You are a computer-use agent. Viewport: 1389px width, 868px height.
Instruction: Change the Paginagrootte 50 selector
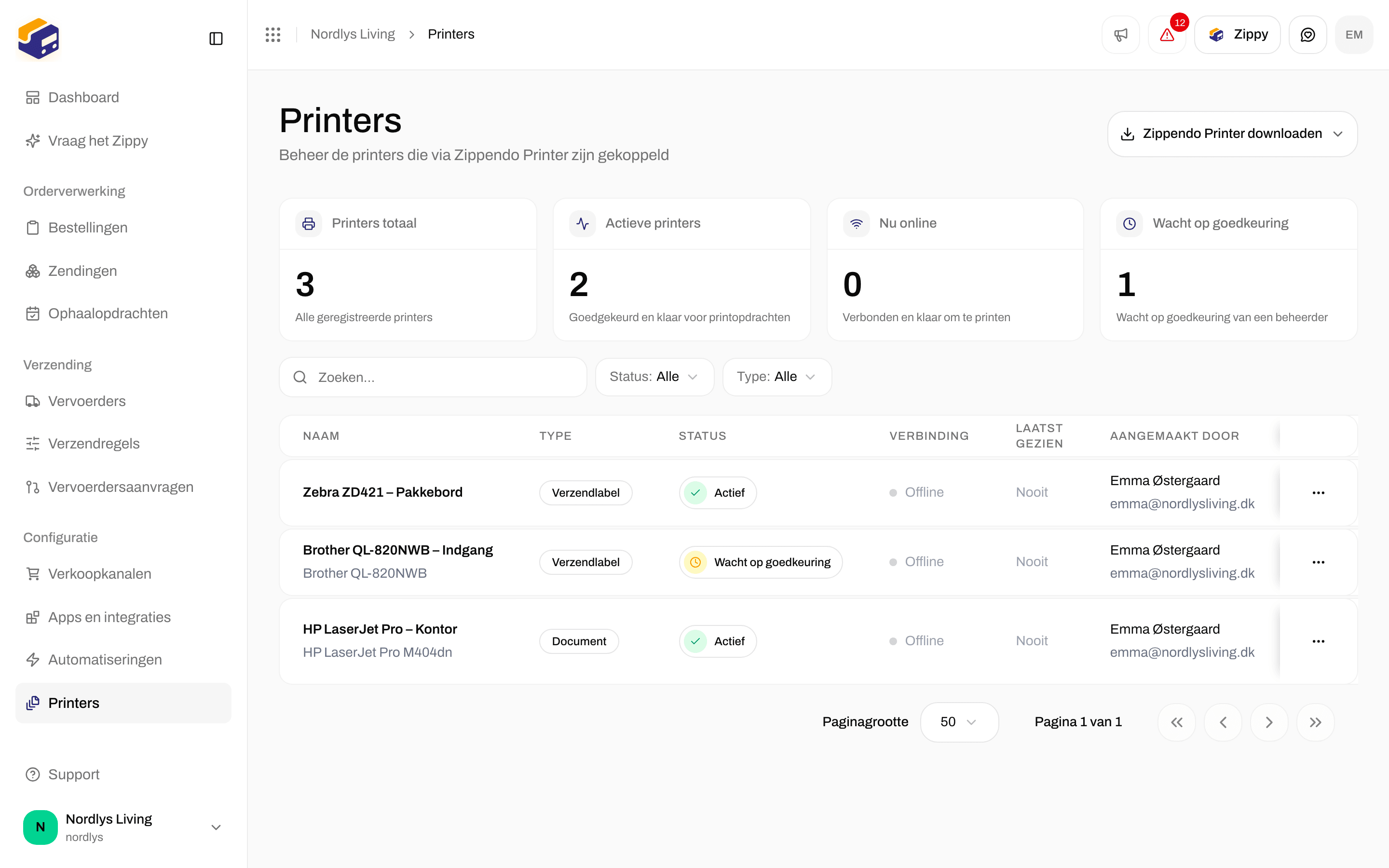click(x=959, y=722)
